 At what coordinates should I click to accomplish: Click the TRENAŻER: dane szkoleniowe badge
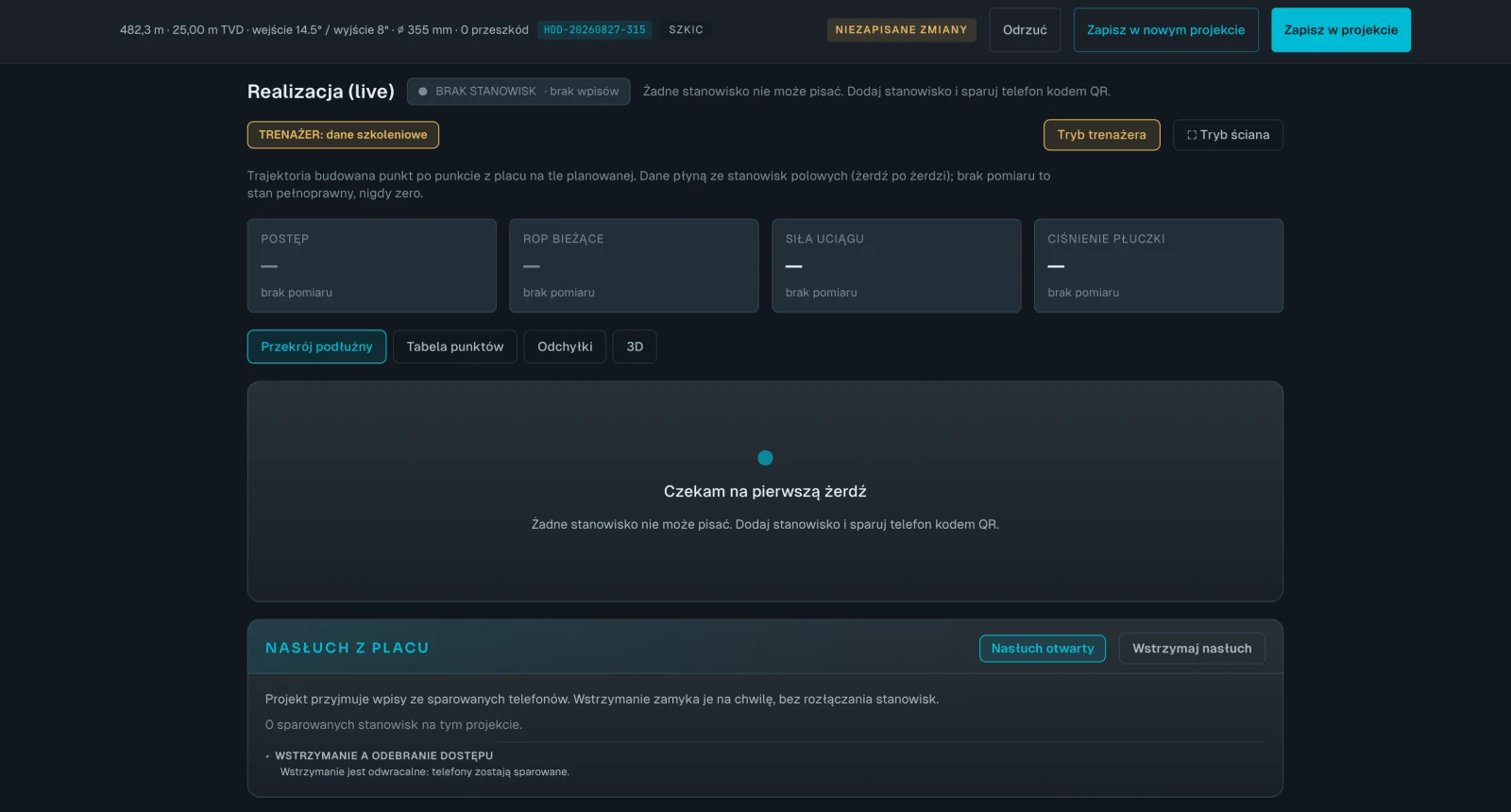(343, 135)
